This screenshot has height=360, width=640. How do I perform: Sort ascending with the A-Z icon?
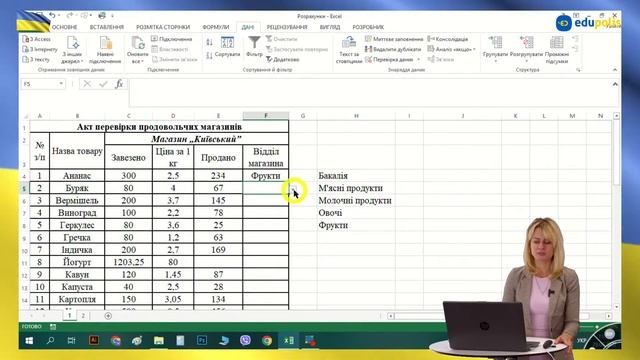209,42
